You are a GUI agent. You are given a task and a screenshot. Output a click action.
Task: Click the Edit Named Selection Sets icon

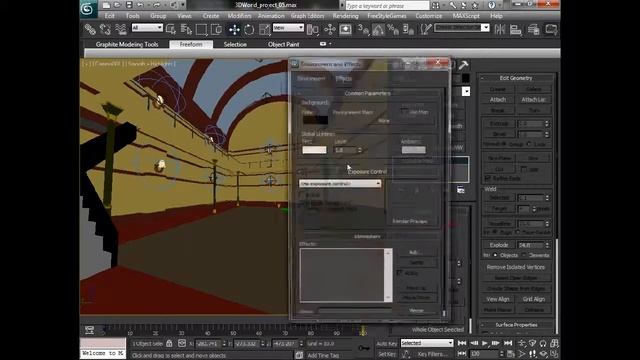[x=426, y=29]
